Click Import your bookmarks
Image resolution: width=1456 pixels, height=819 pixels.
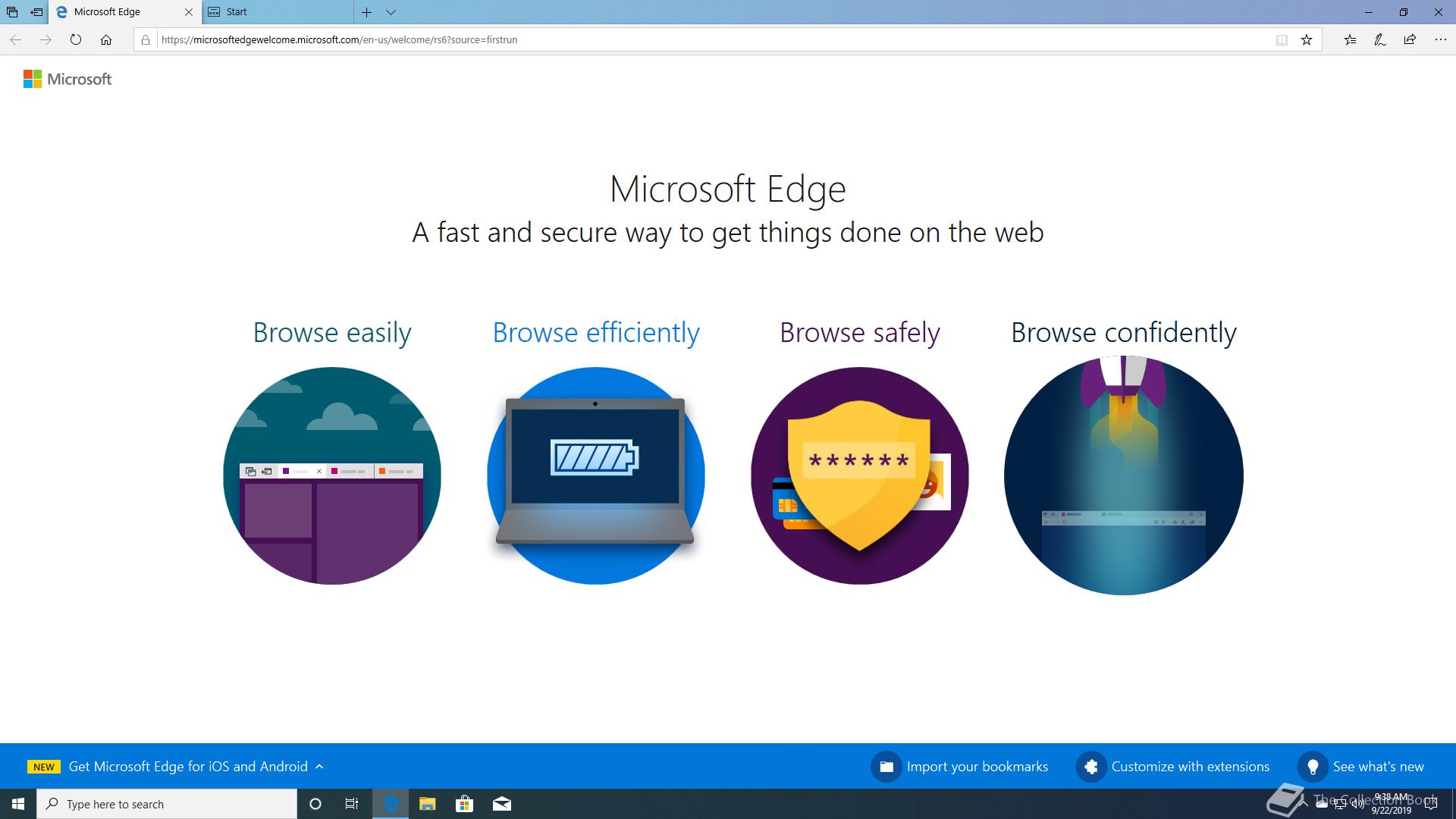pyautogui.click(x=977, y=767)
